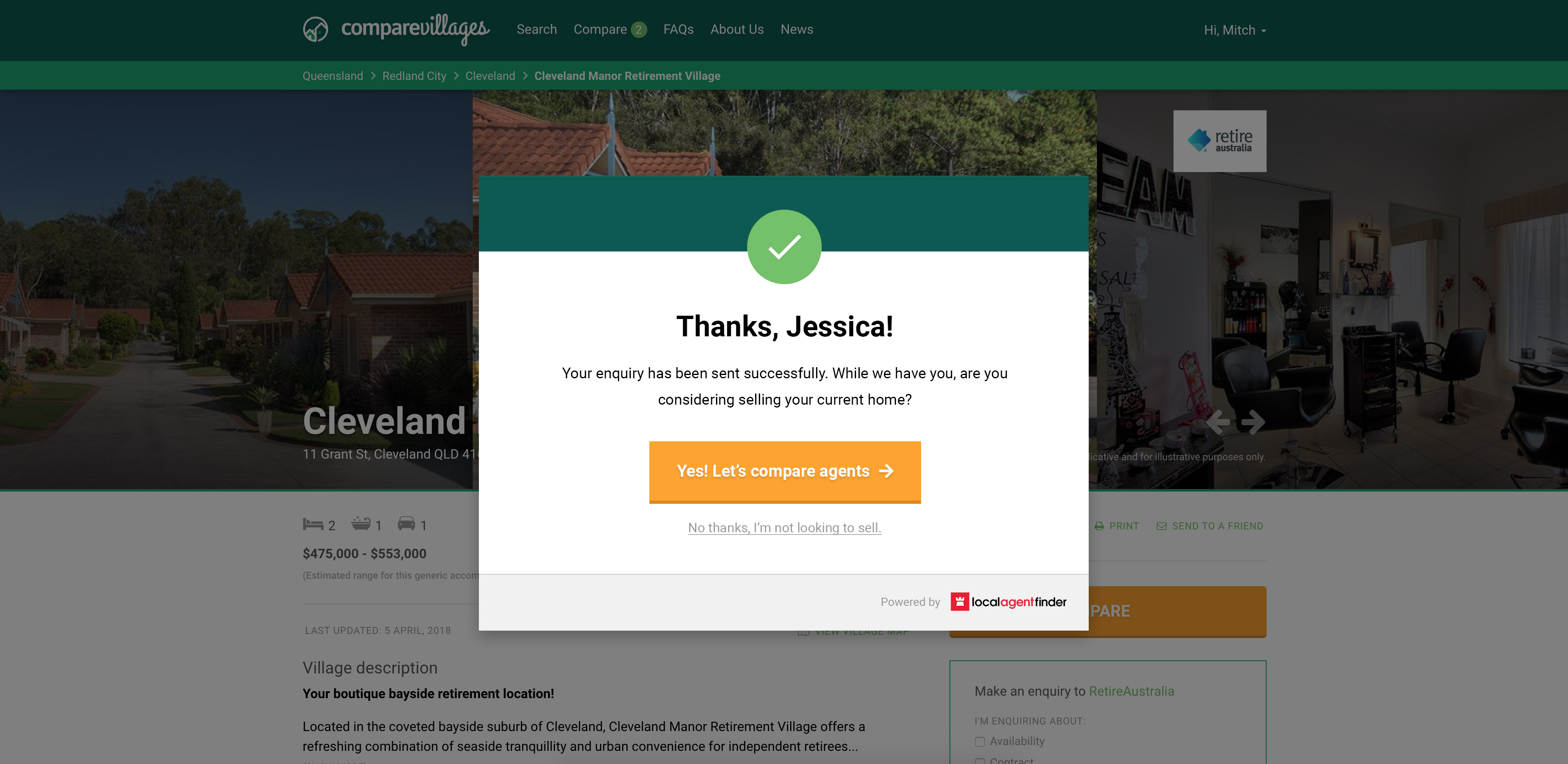Open the Hi, Mitch account dropdown
Image resolution: width=1568 pixels, height=764 pixels.
click(x=1235, y=30)
